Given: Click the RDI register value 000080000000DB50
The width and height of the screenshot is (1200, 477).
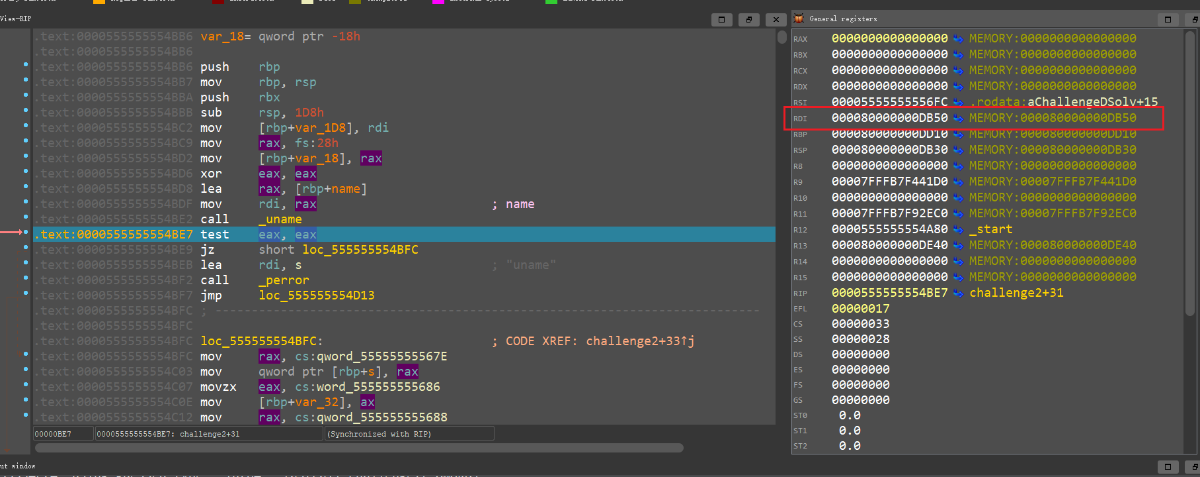Looking at the screenshot, I should [x=890, y=118].
